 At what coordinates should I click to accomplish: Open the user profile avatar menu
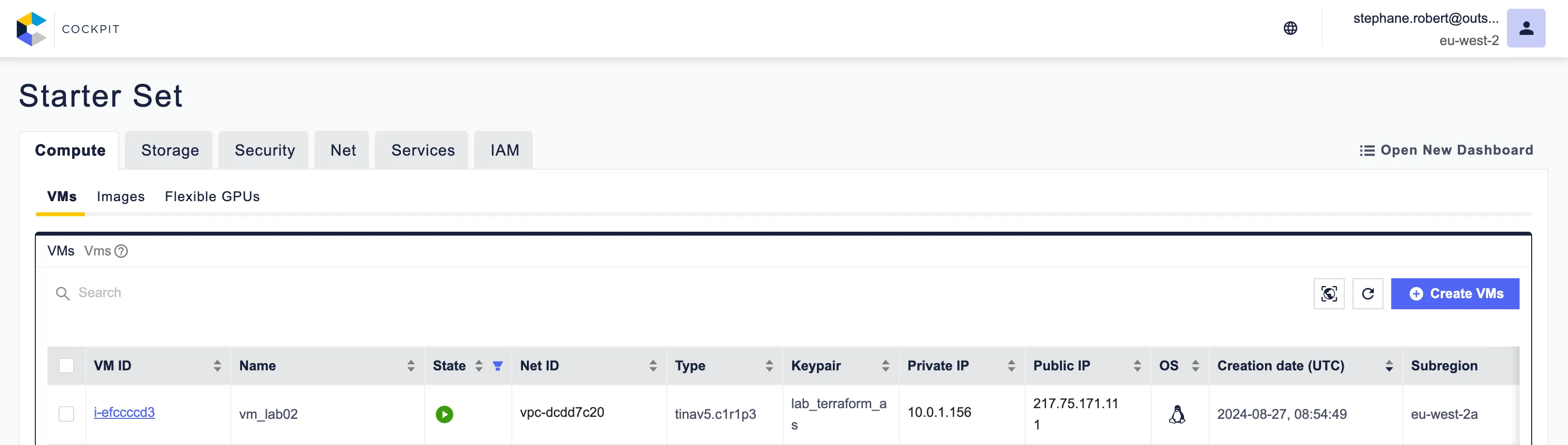click(x=1525, y=29)
